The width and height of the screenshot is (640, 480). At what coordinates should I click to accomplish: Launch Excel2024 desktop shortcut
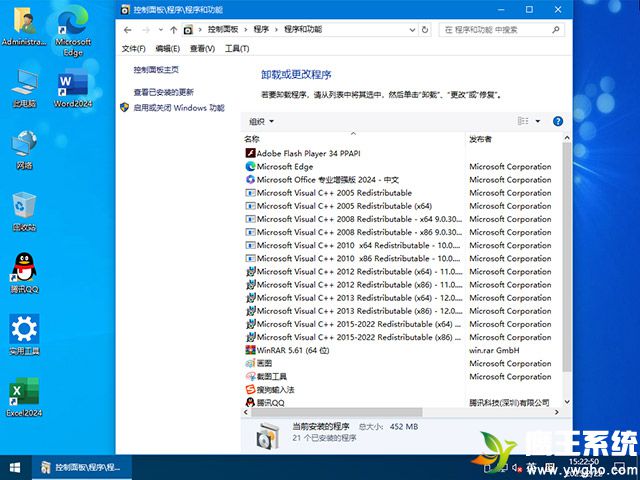click(x=24, y=397)
